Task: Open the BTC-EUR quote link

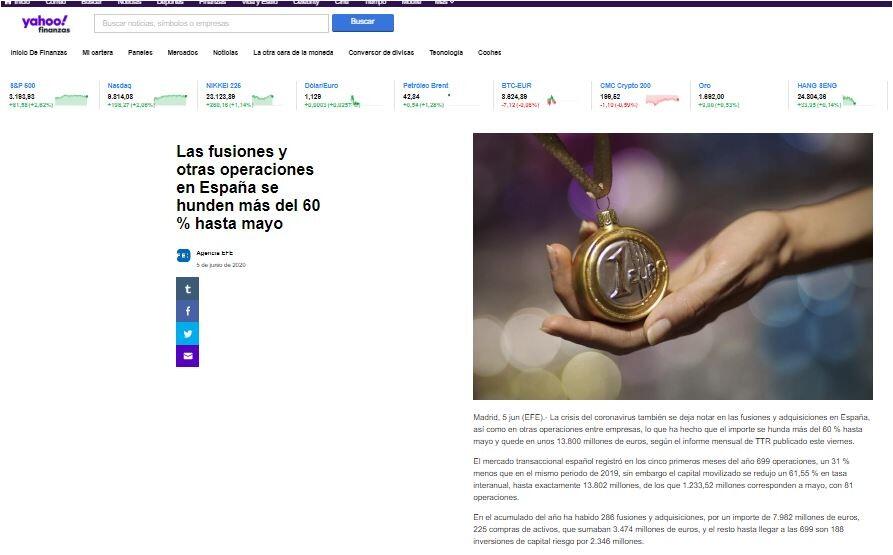Action: point(516,85)
